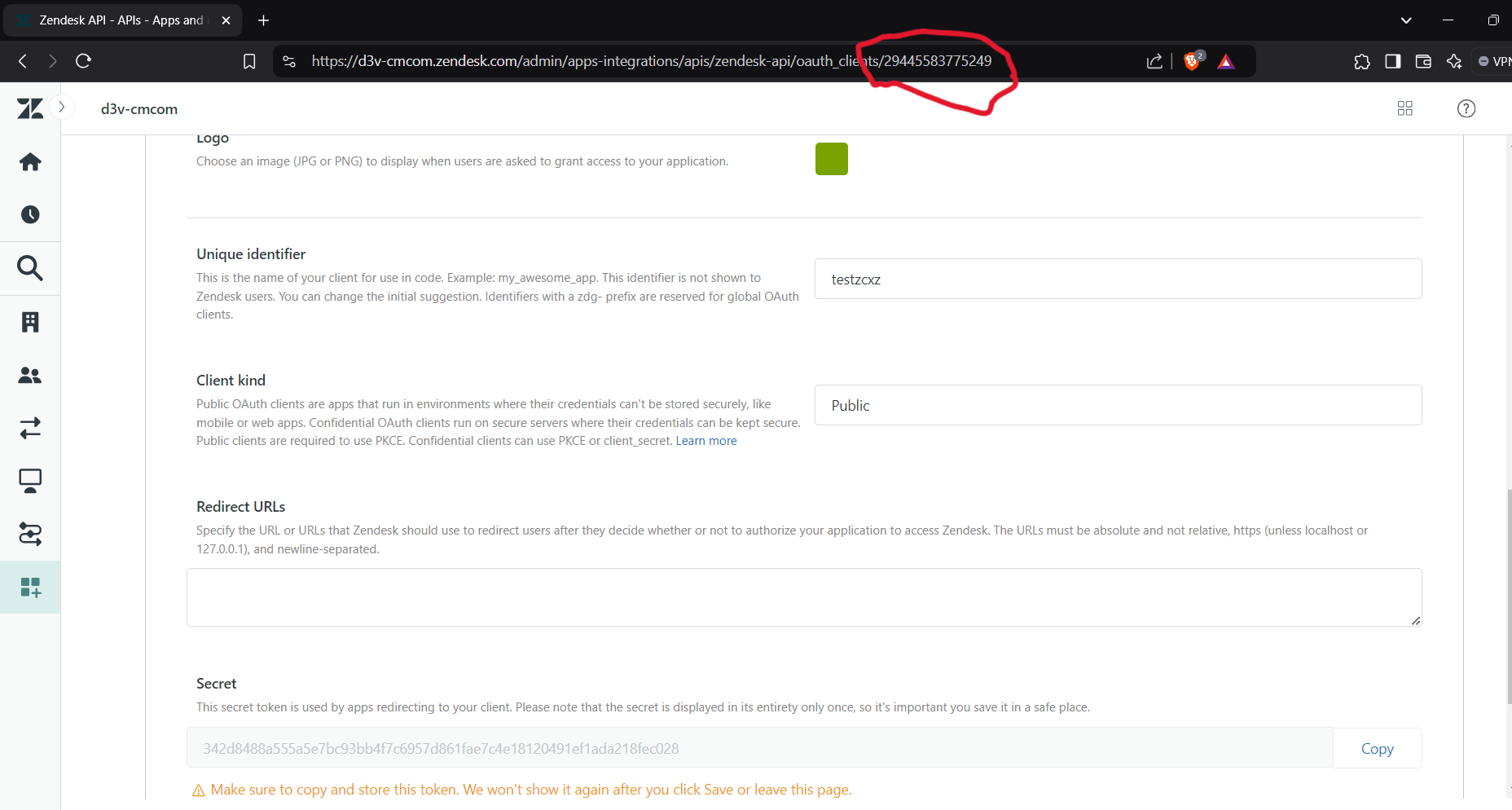Open the Workspaces monitor icon
The width and height of the screenshot is (1512, 810).
(30, 481)
